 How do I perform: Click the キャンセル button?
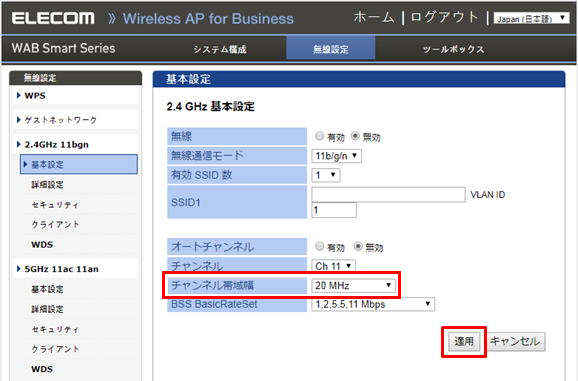(515, 342)
